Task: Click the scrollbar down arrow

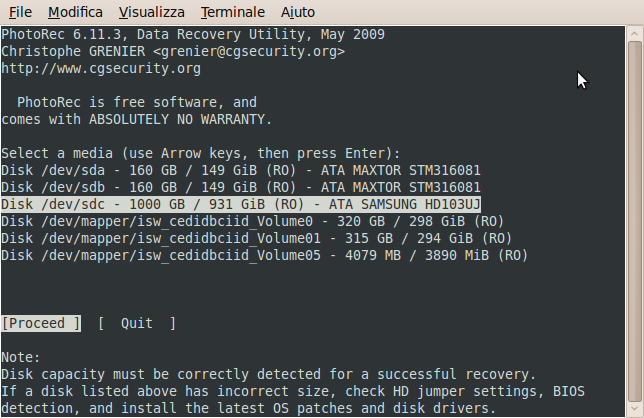Action: click(x=635, y=410)
